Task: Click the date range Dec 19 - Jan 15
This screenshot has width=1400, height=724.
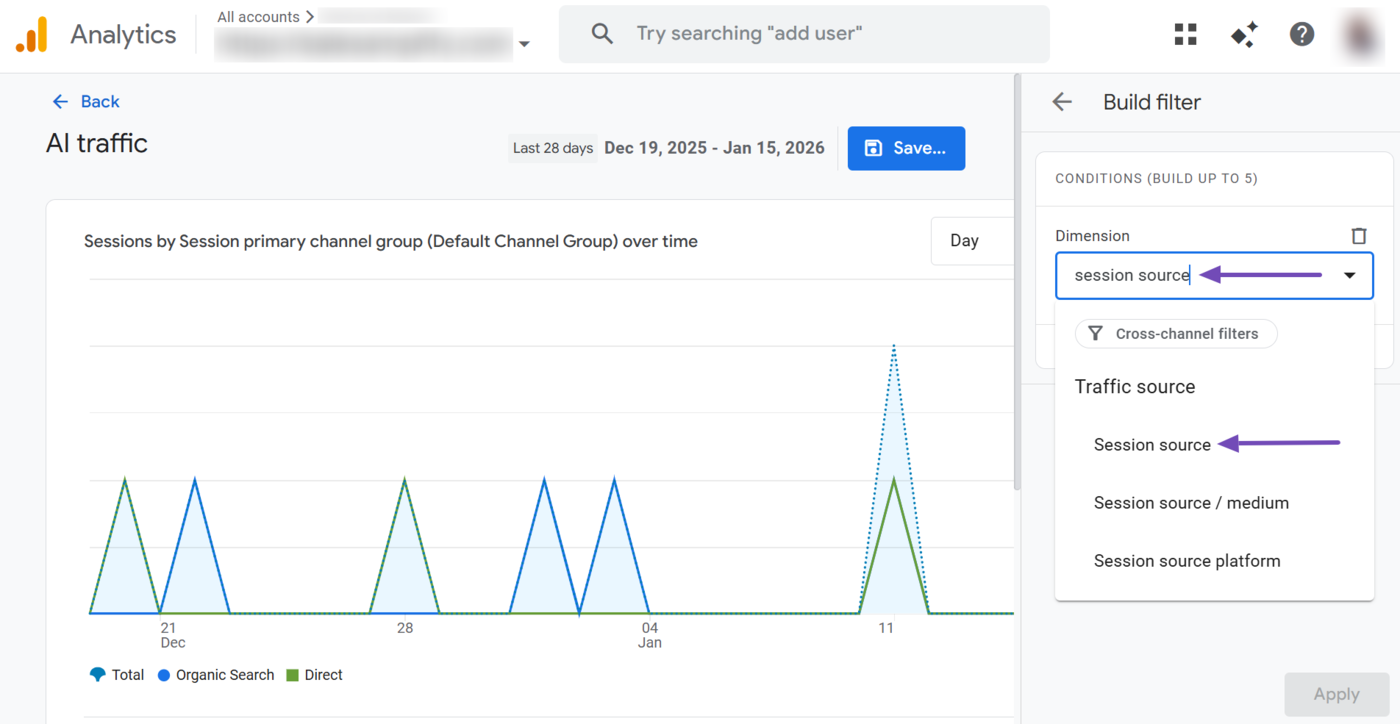Action: [714, 148]
